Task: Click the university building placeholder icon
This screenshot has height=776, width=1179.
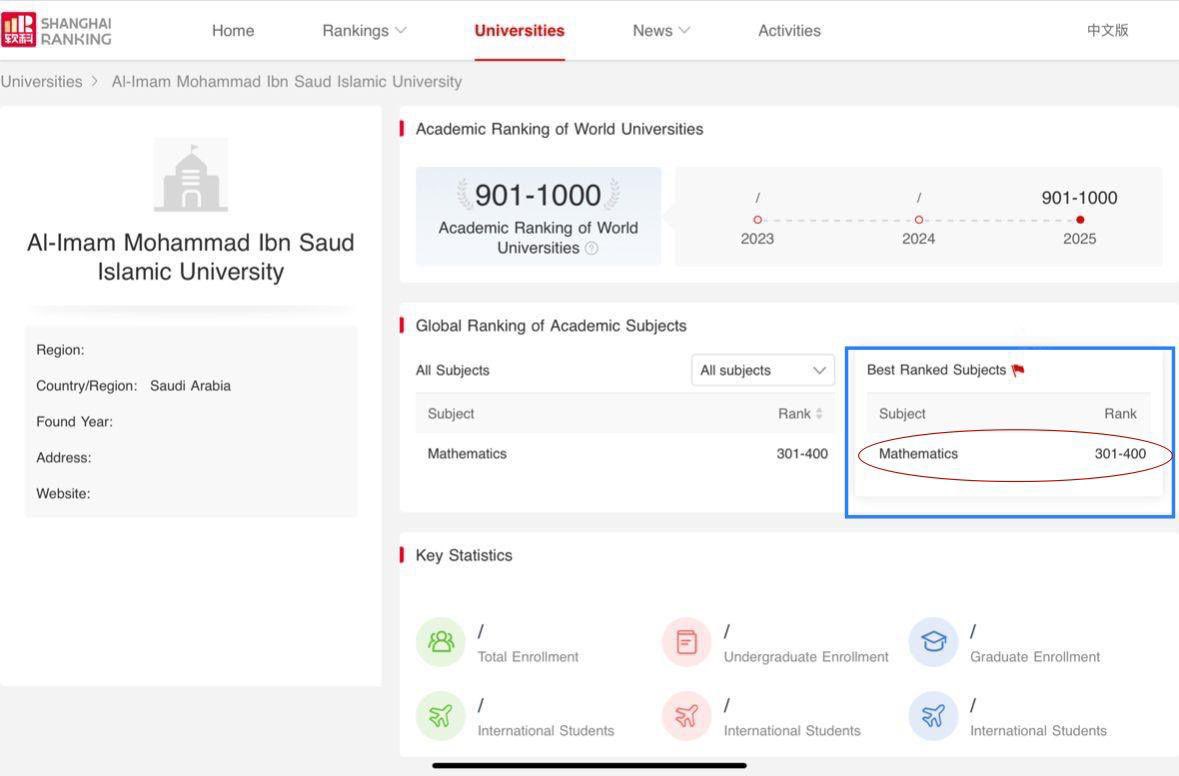Action: point(190,176)
